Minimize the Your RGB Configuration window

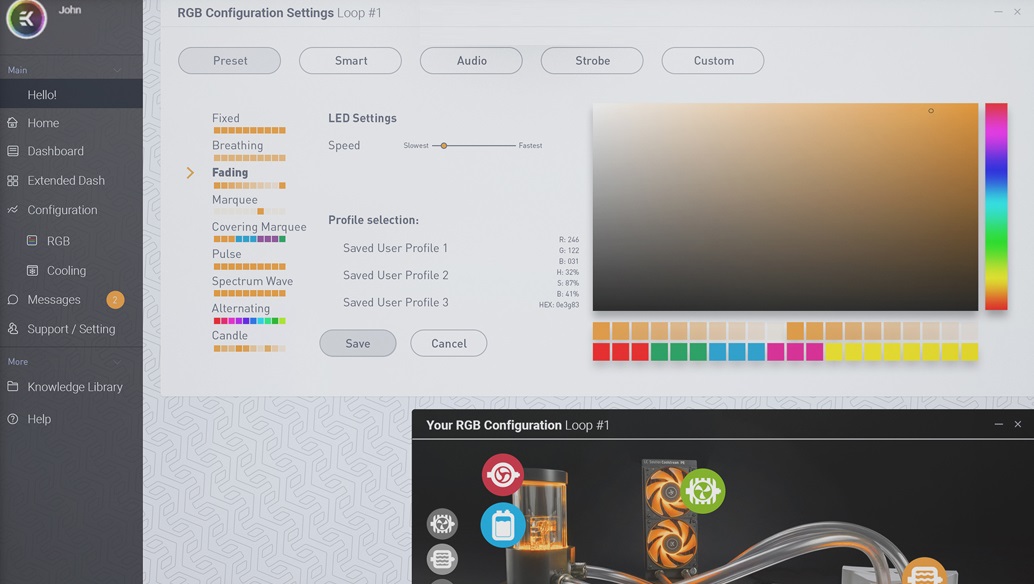pos(998,424)
